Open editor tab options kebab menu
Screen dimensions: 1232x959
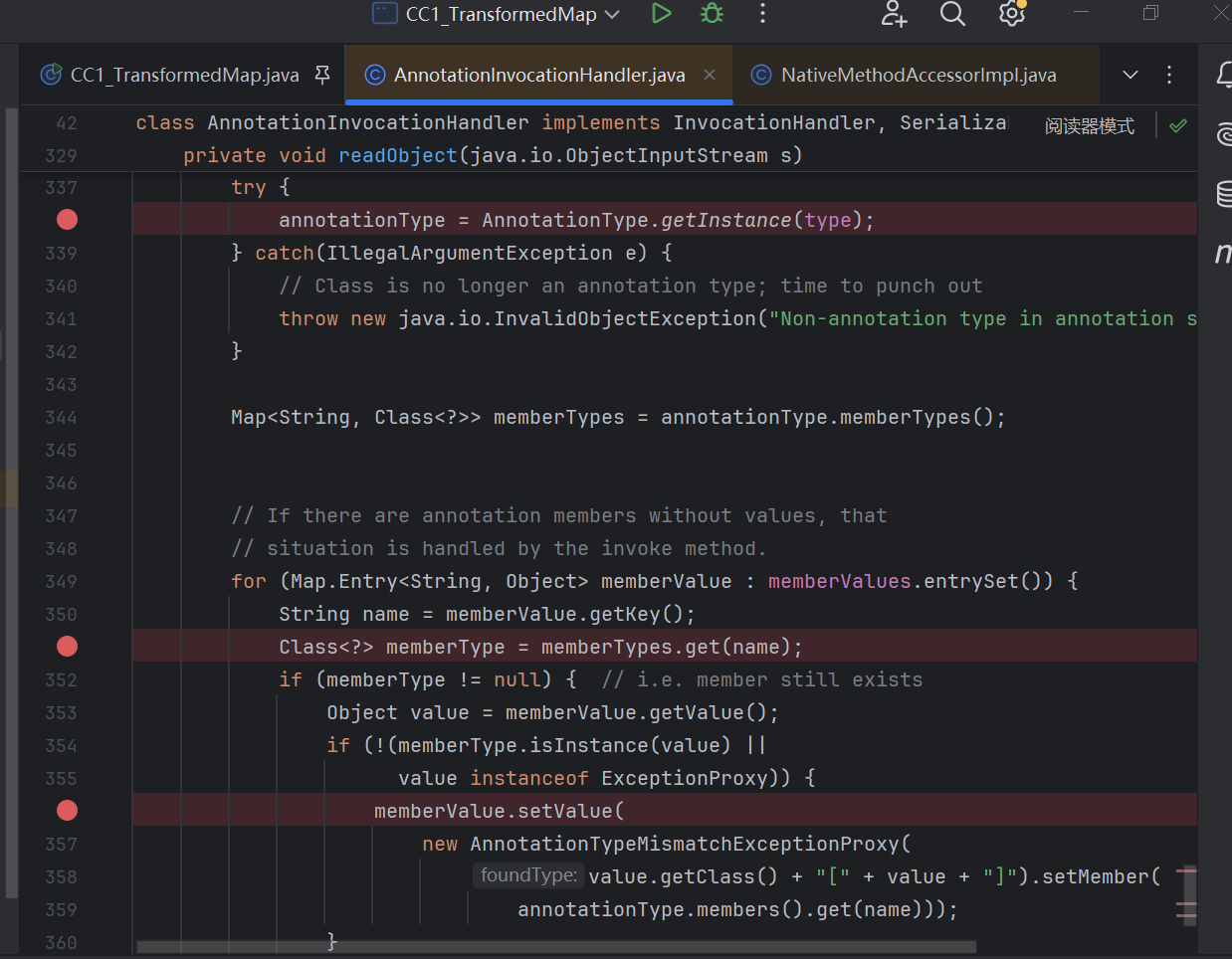tap(1169, 75)
